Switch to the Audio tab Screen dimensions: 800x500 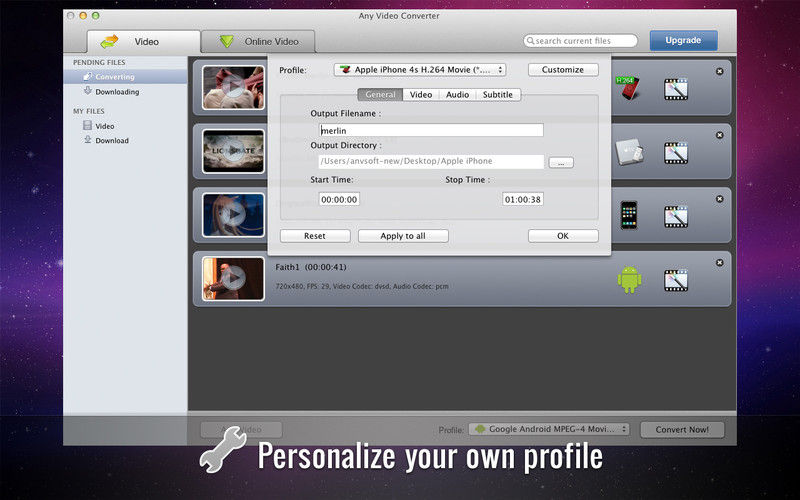coord(457,95)
